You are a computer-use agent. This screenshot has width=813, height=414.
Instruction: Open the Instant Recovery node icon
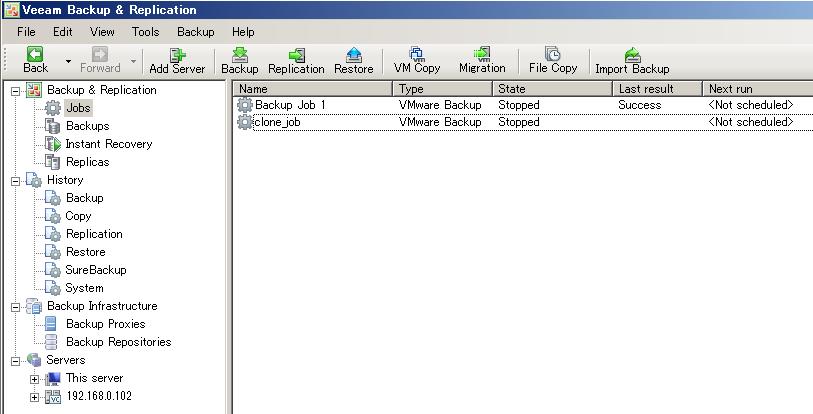pos(53,144)
